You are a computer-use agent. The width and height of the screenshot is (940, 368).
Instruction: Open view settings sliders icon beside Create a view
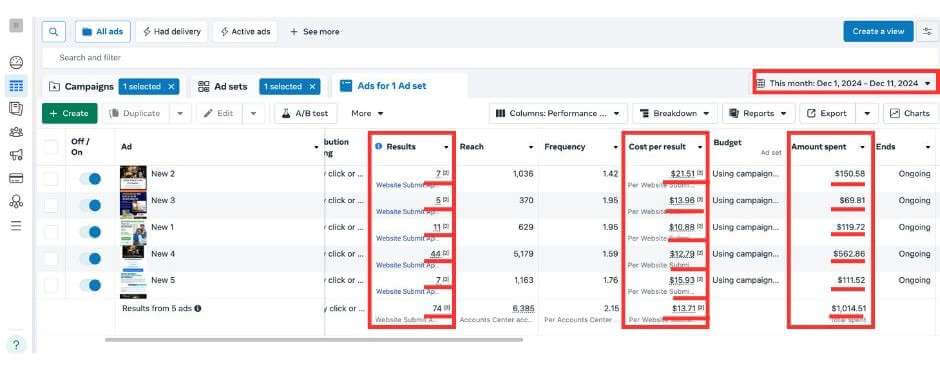coord(928,31)
